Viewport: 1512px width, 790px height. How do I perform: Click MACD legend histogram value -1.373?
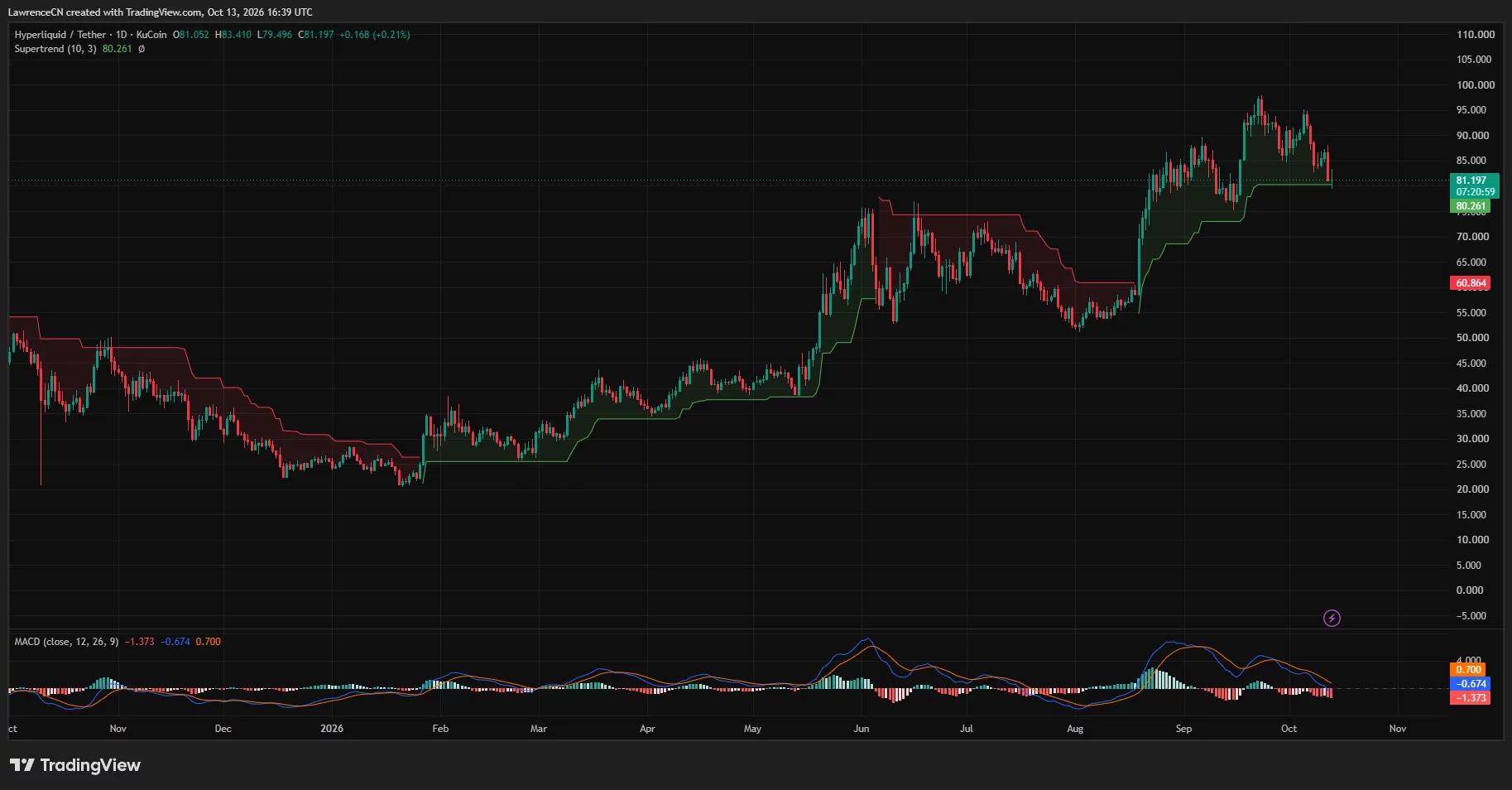(140, 642)
